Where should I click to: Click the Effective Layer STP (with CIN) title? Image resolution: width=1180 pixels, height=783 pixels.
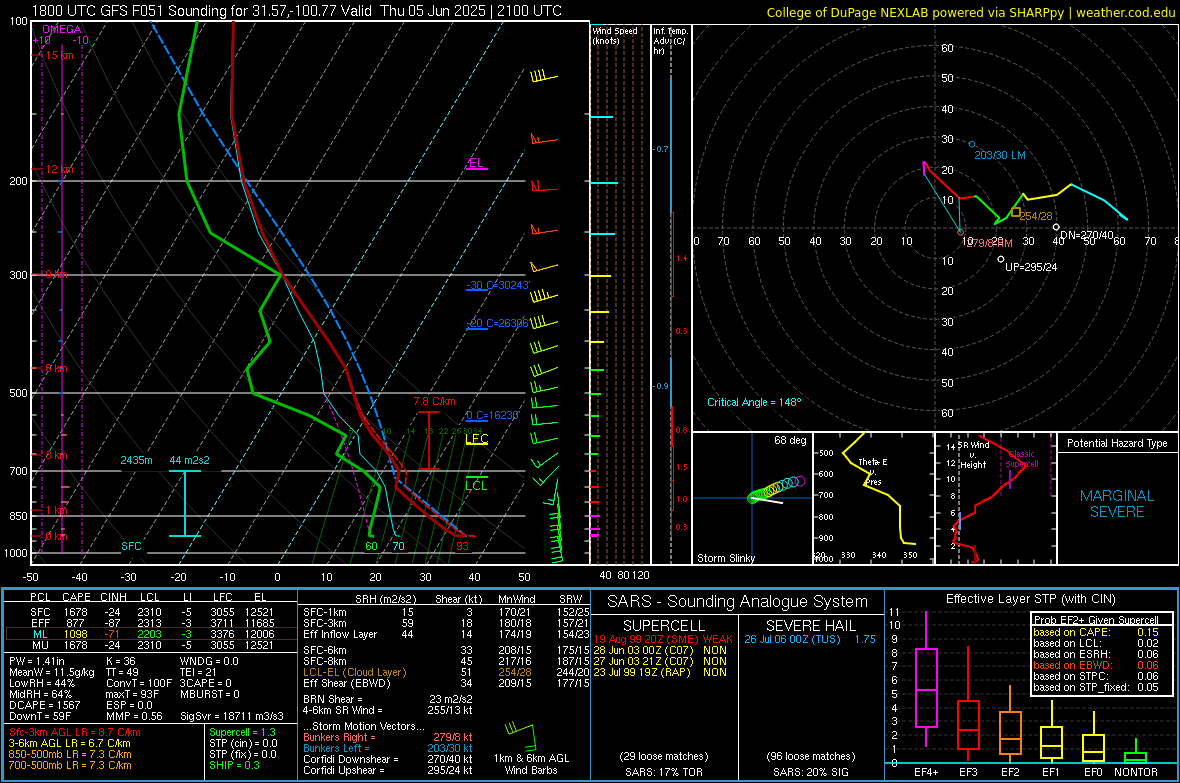click(x=1030, y=599)
